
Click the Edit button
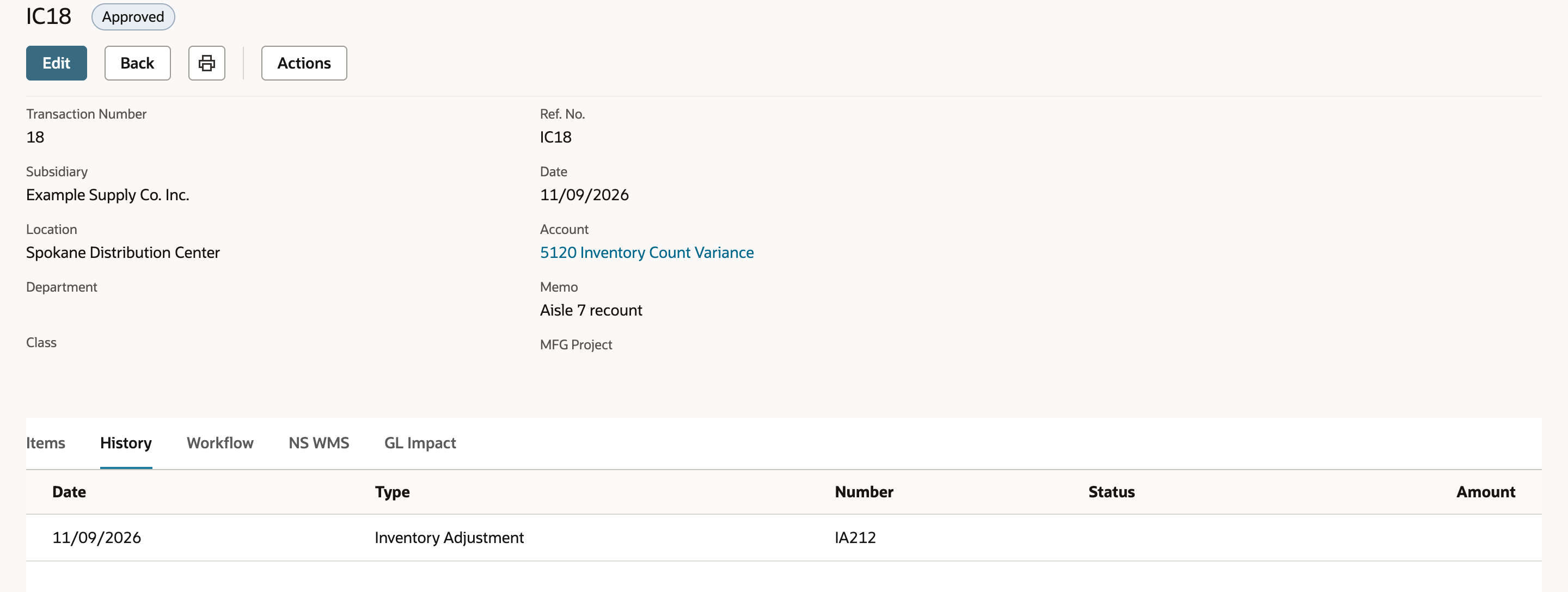coord(56,63)
